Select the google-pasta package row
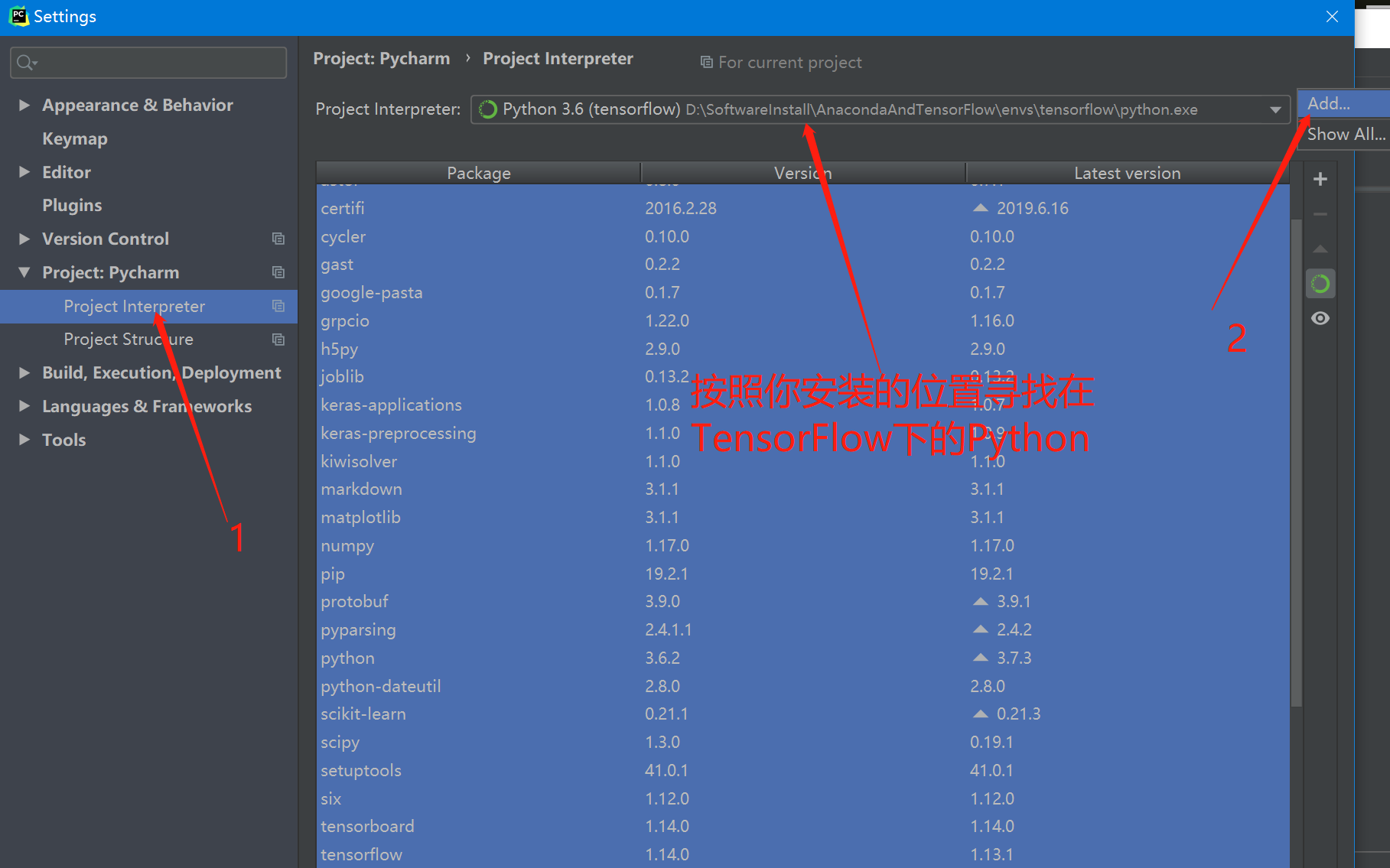Image resolution: width=1390 pixels, height=868 pixels. click(802, 293)
